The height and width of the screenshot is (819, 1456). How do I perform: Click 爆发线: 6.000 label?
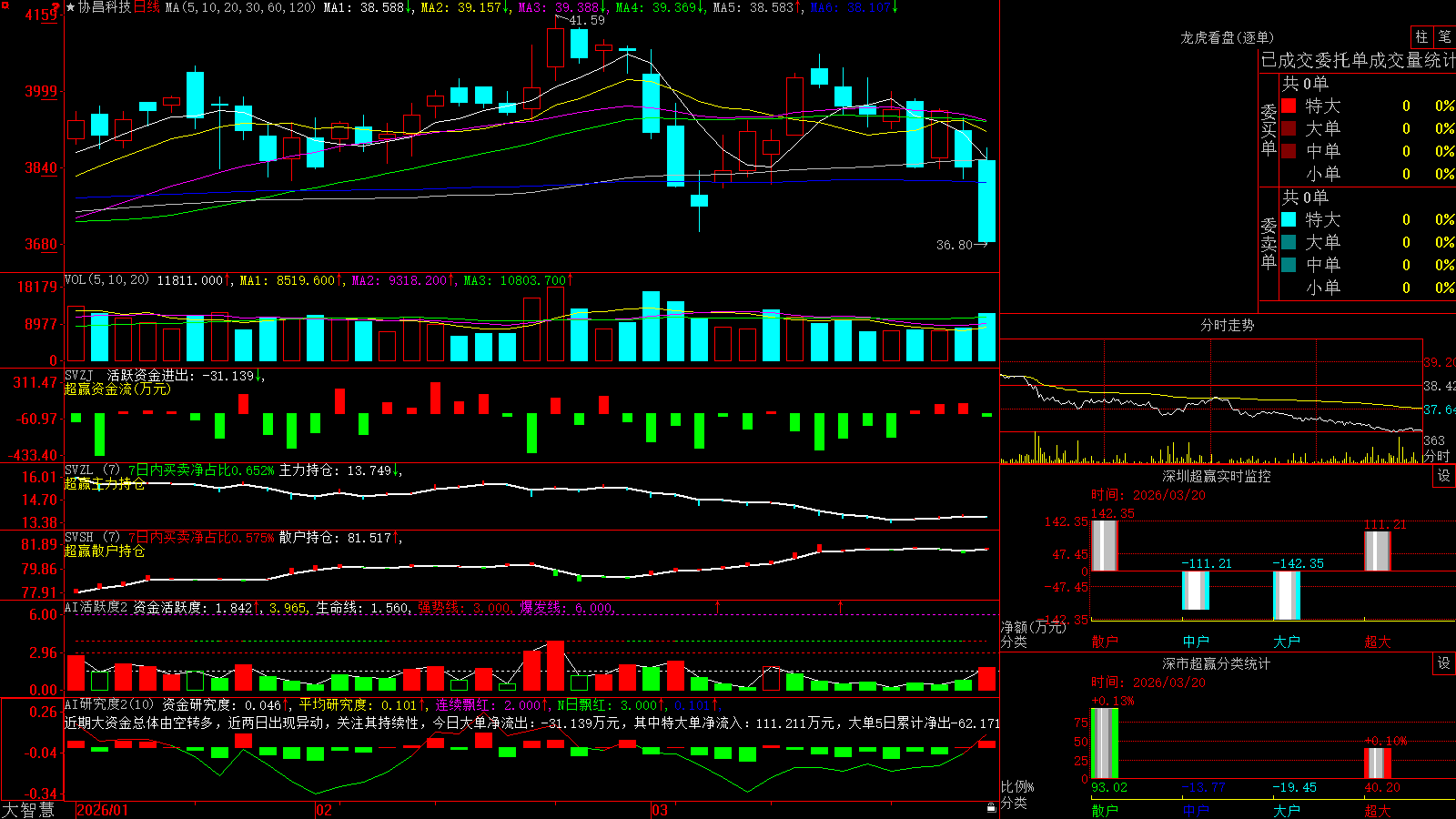point(567,607)
